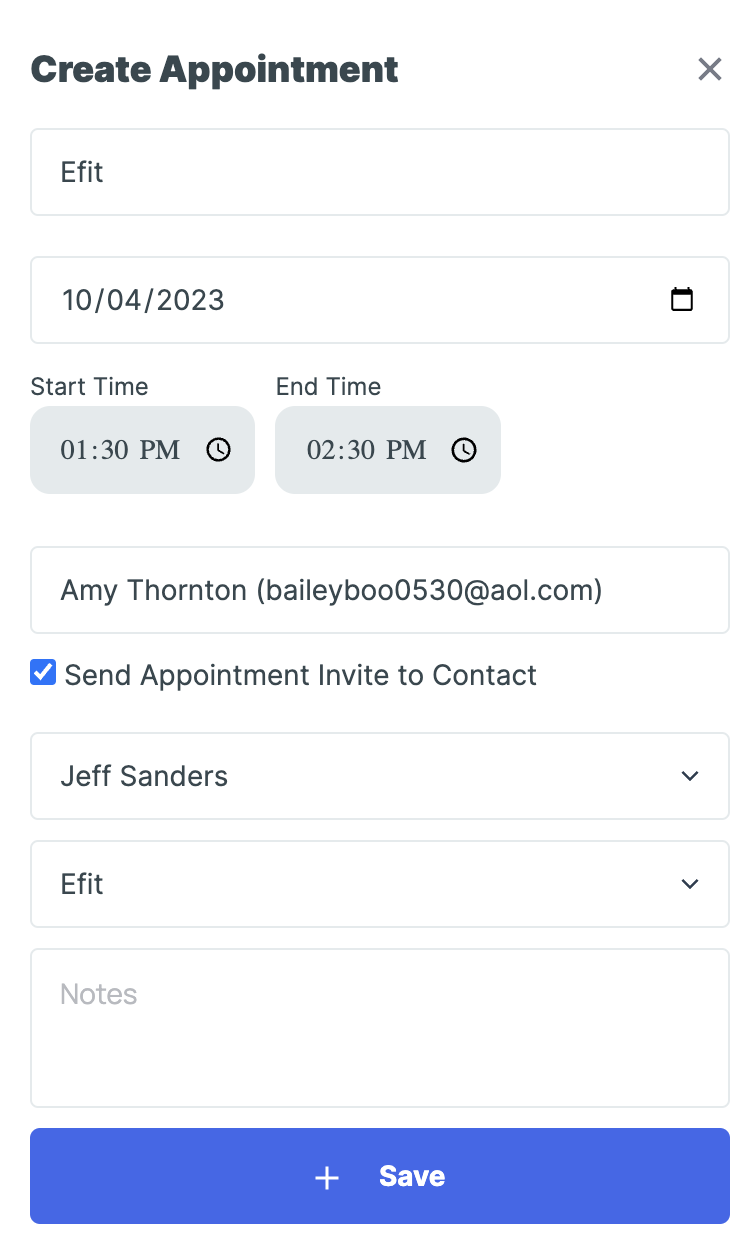
Task: Select the 02:30 PM end time value
Action: 366,450
